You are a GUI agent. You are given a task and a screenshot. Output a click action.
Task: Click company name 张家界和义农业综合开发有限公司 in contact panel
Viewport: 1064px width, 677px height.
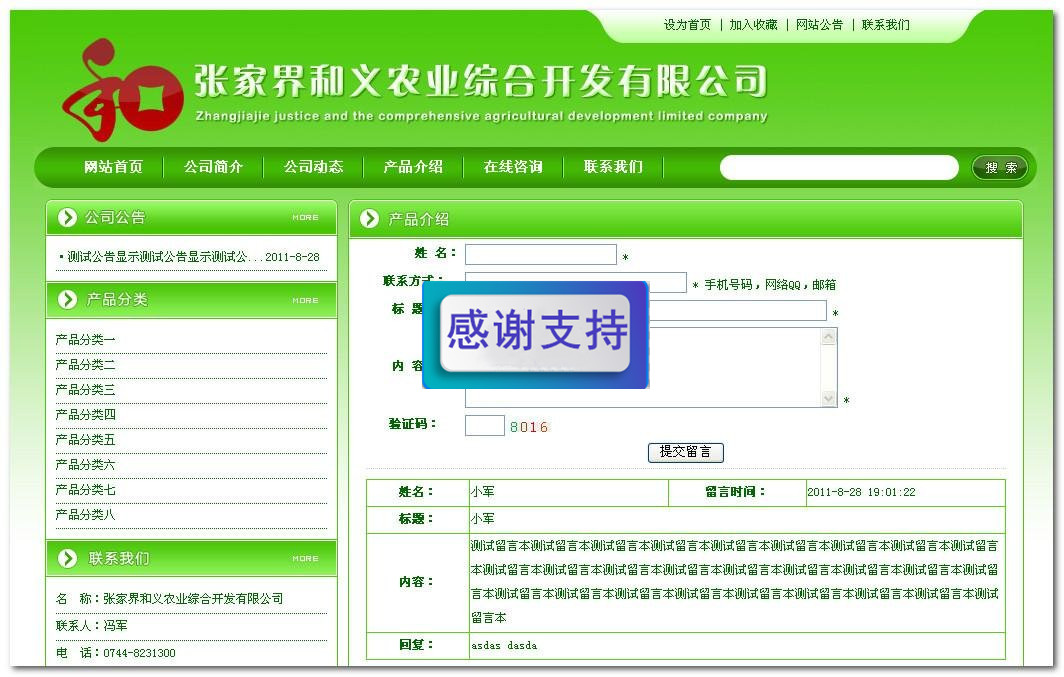click(x=193, y=599)
